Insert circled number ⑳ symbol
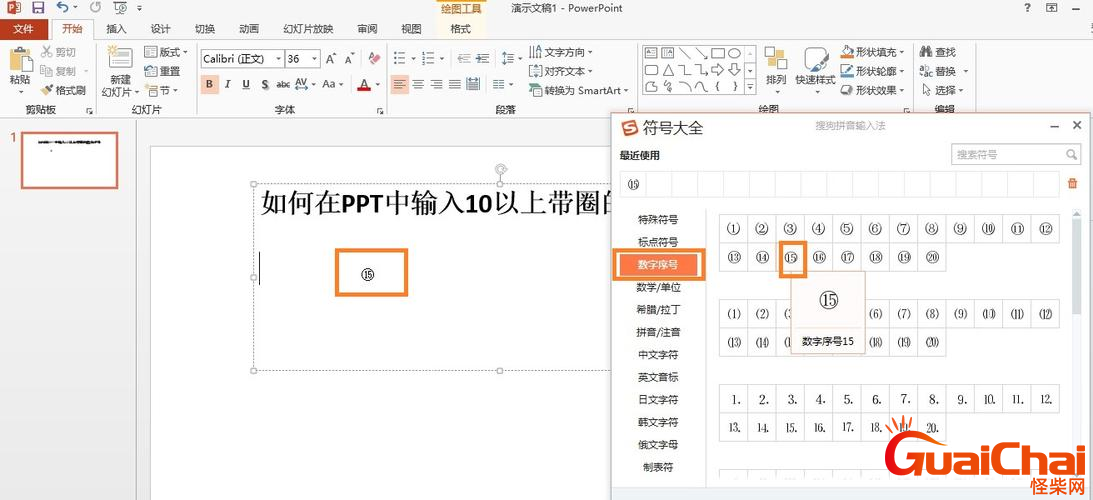This screenshot has height=500, width=1093. tap(933, 257)
